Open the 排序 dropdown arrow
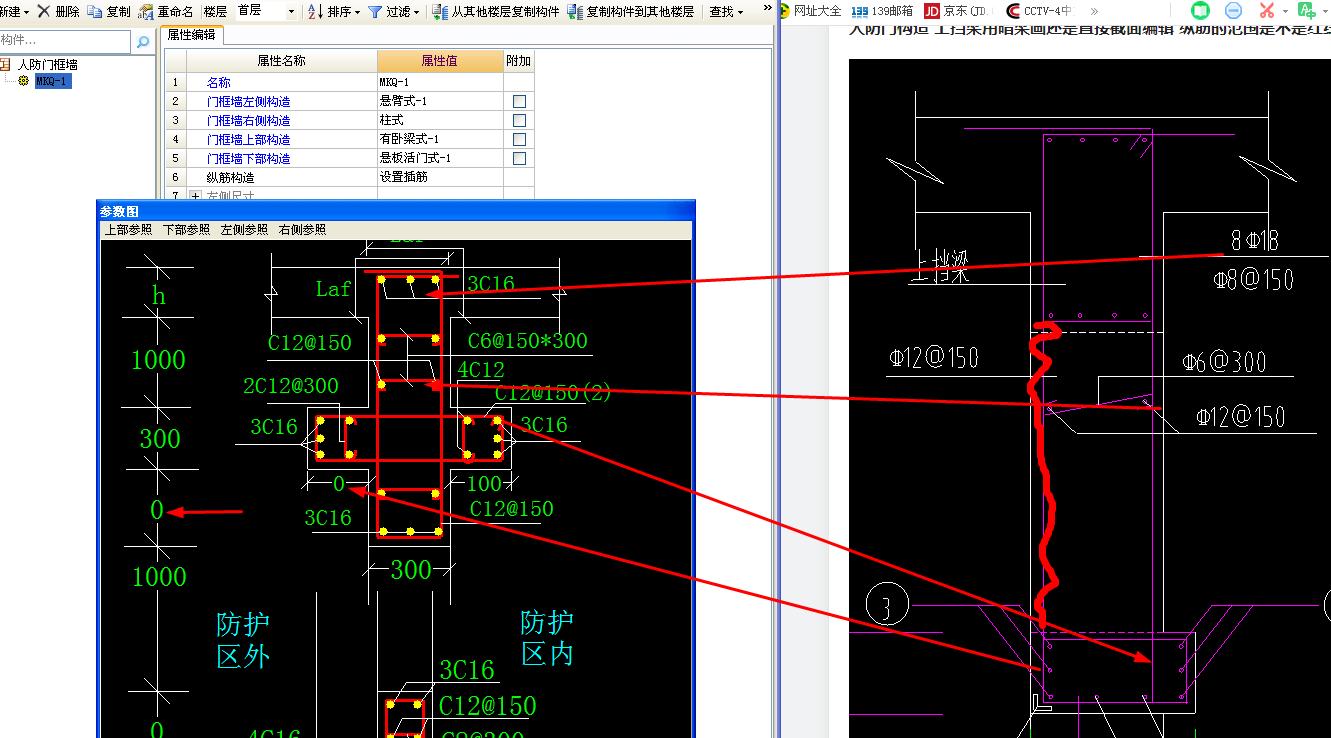This screenshot has height=738, width=1331. [357, 12]
